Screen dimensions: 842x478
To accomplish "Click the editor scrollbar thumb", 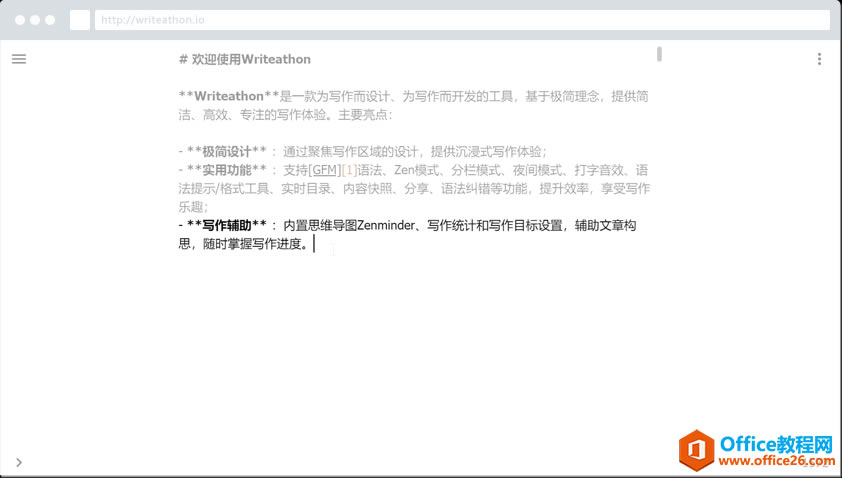I will coord(659,54).
